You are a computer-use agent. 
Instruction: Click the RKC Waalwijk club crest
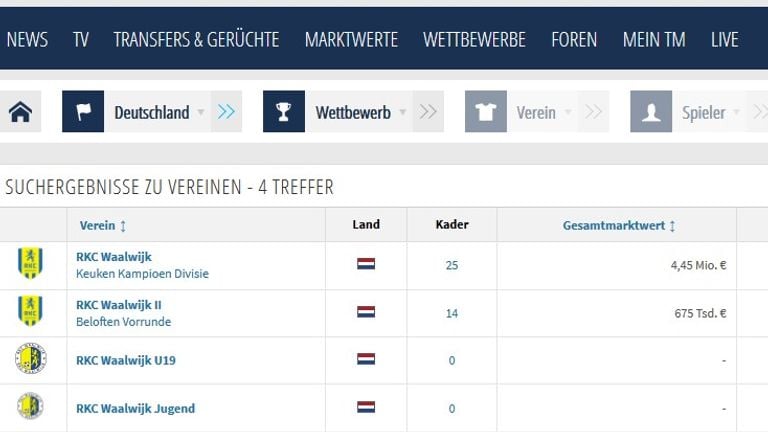(30, 264)
